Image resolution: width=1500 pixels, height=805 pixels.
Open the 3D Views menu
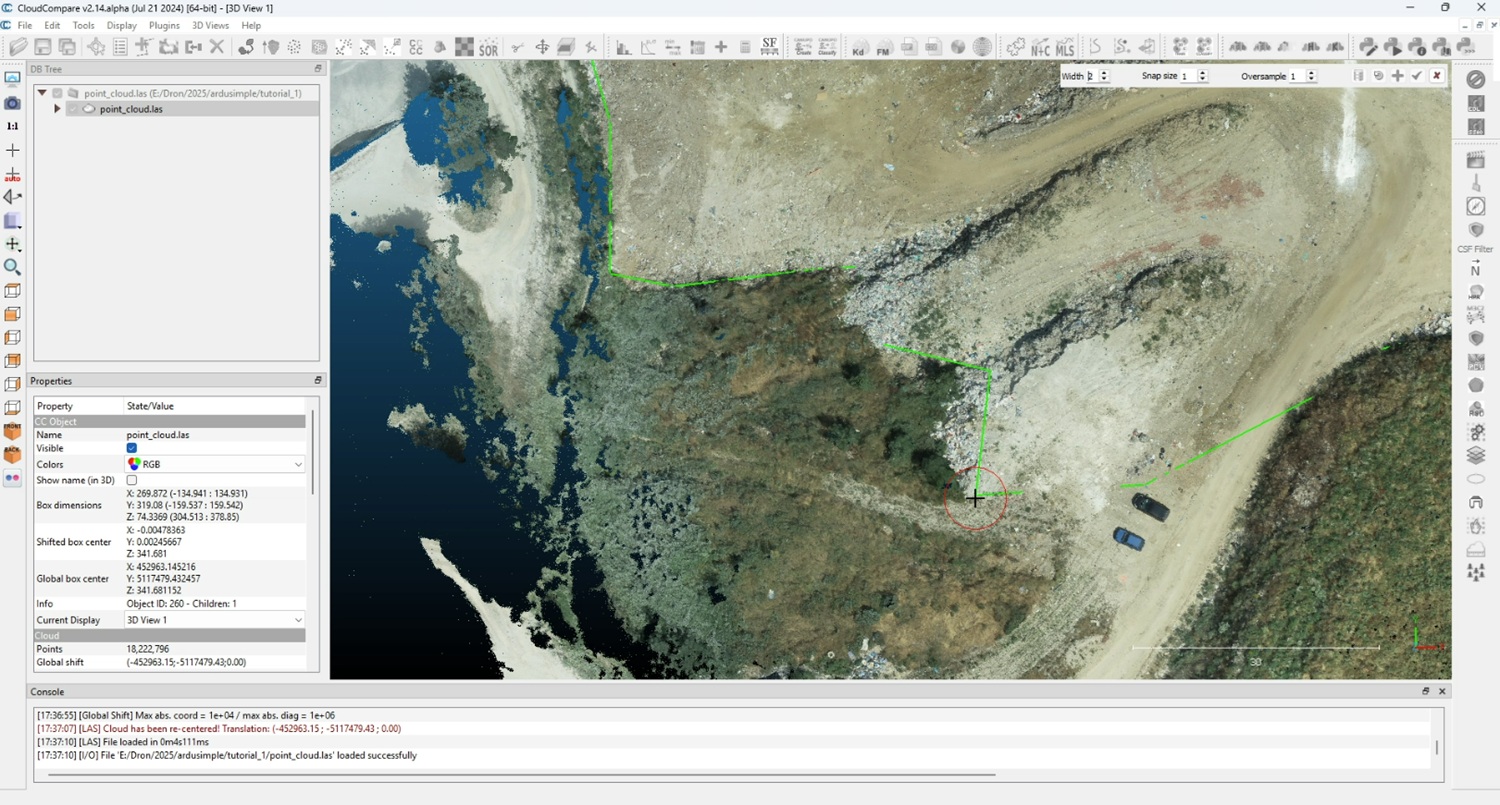[x=210, y=25]
